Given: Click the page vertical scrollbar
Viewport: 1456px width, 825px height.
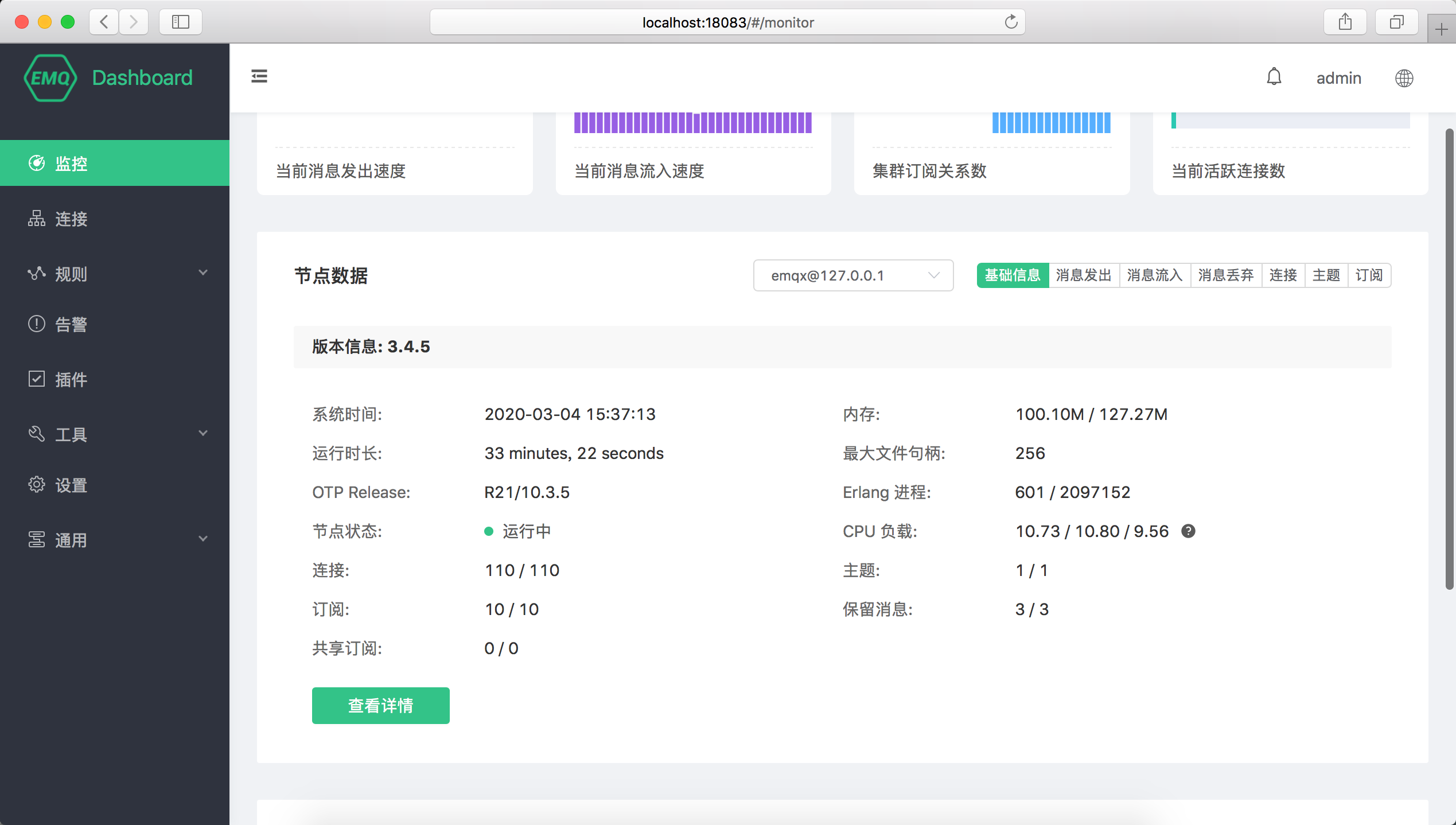Looking at the screenshot, I should pyautogui.click(x=1449, y=359).
